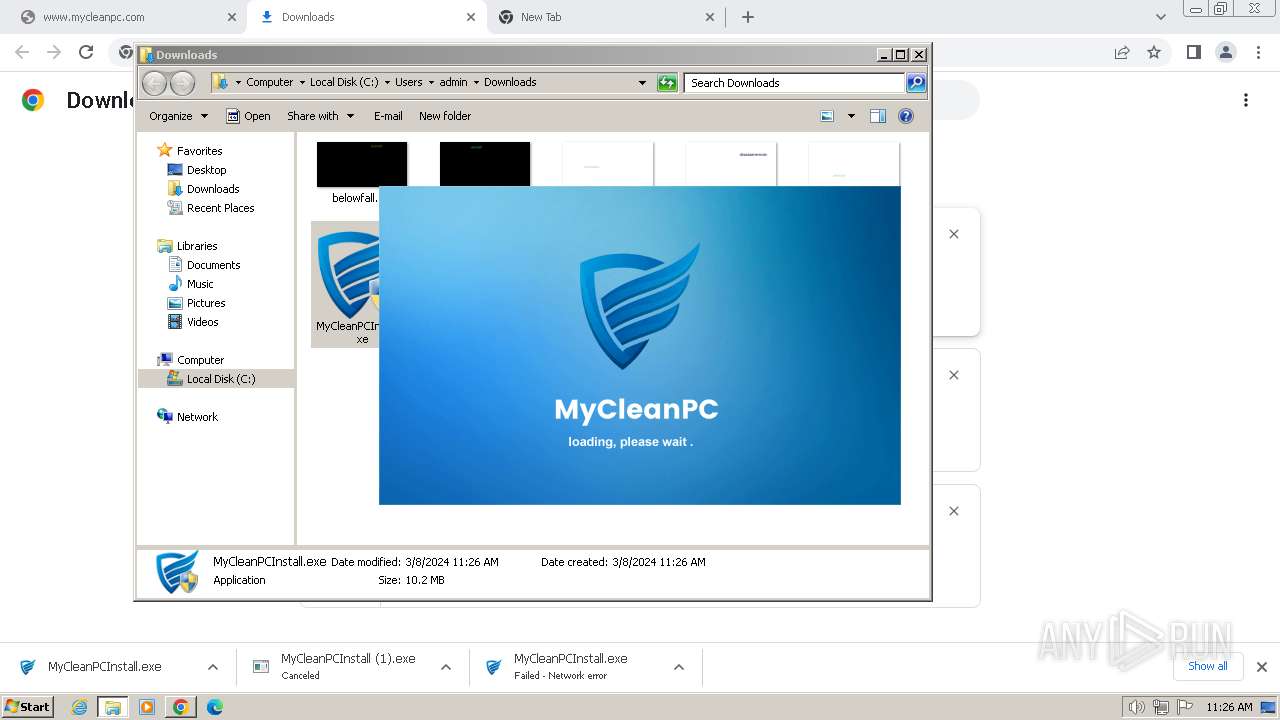The width and height of the screenshot is (1280, 720).
Task: Click the Search Downloads input field
Action: (795, 83)
